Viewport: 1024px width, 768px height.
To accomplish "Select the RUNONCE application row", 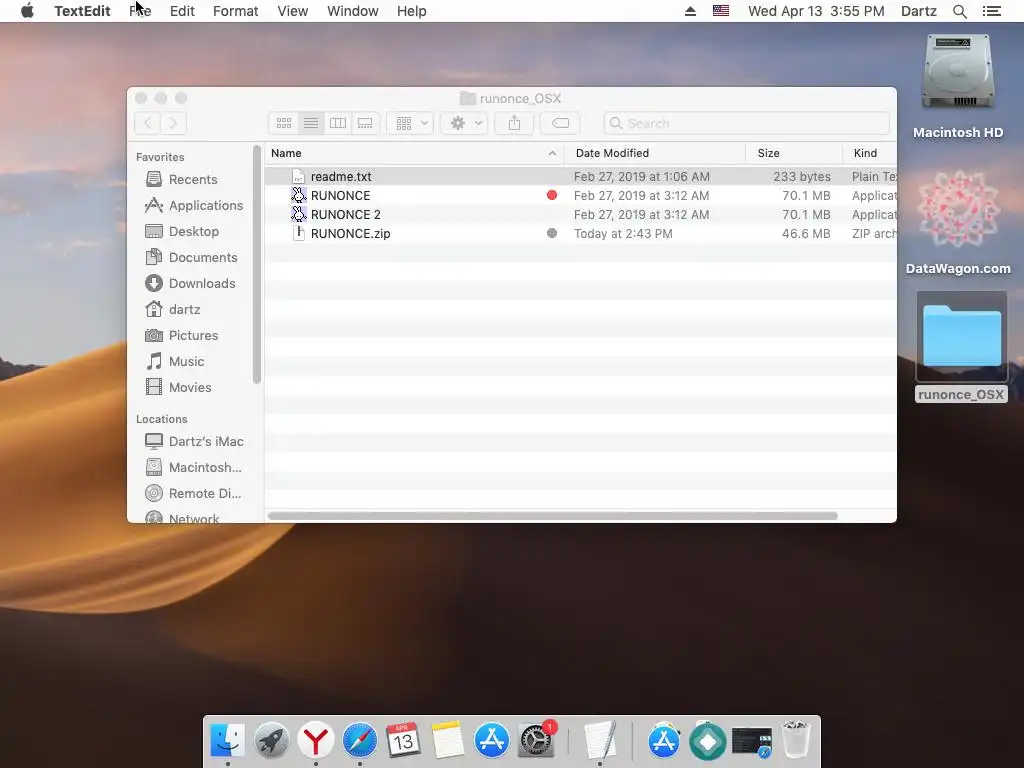I will tap(581, 195).
